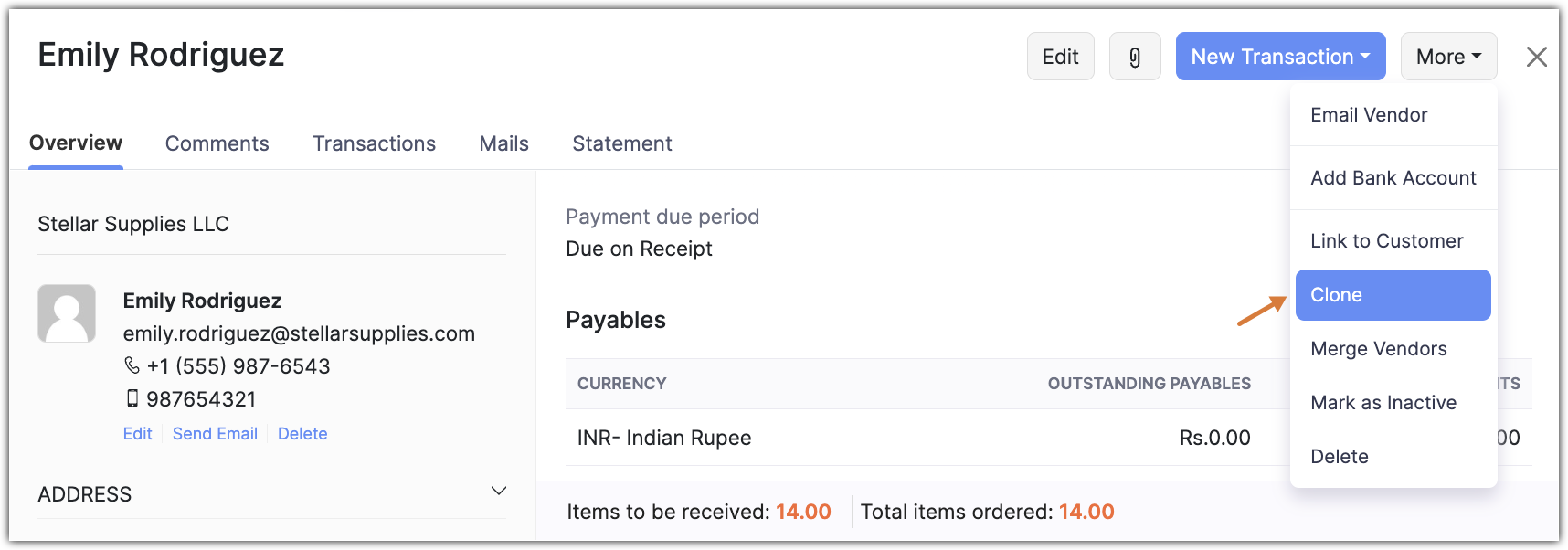This screenshot has height=550, width=1568.
Task: Click the phone icon beside the work number
Action: click(132, 365)
